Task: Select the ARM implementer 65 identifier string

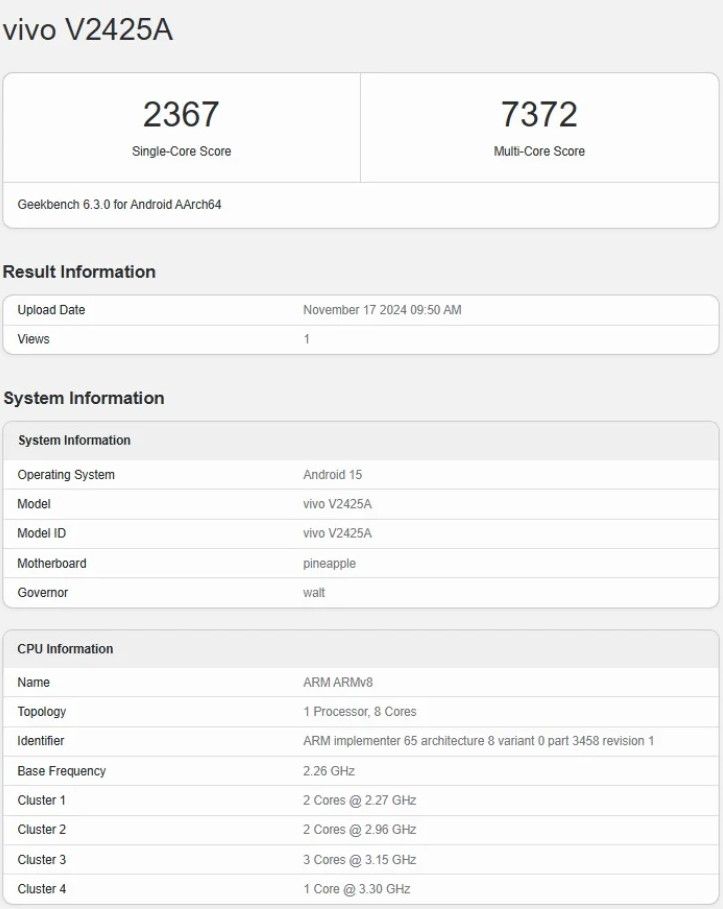Action: [478, 741]
